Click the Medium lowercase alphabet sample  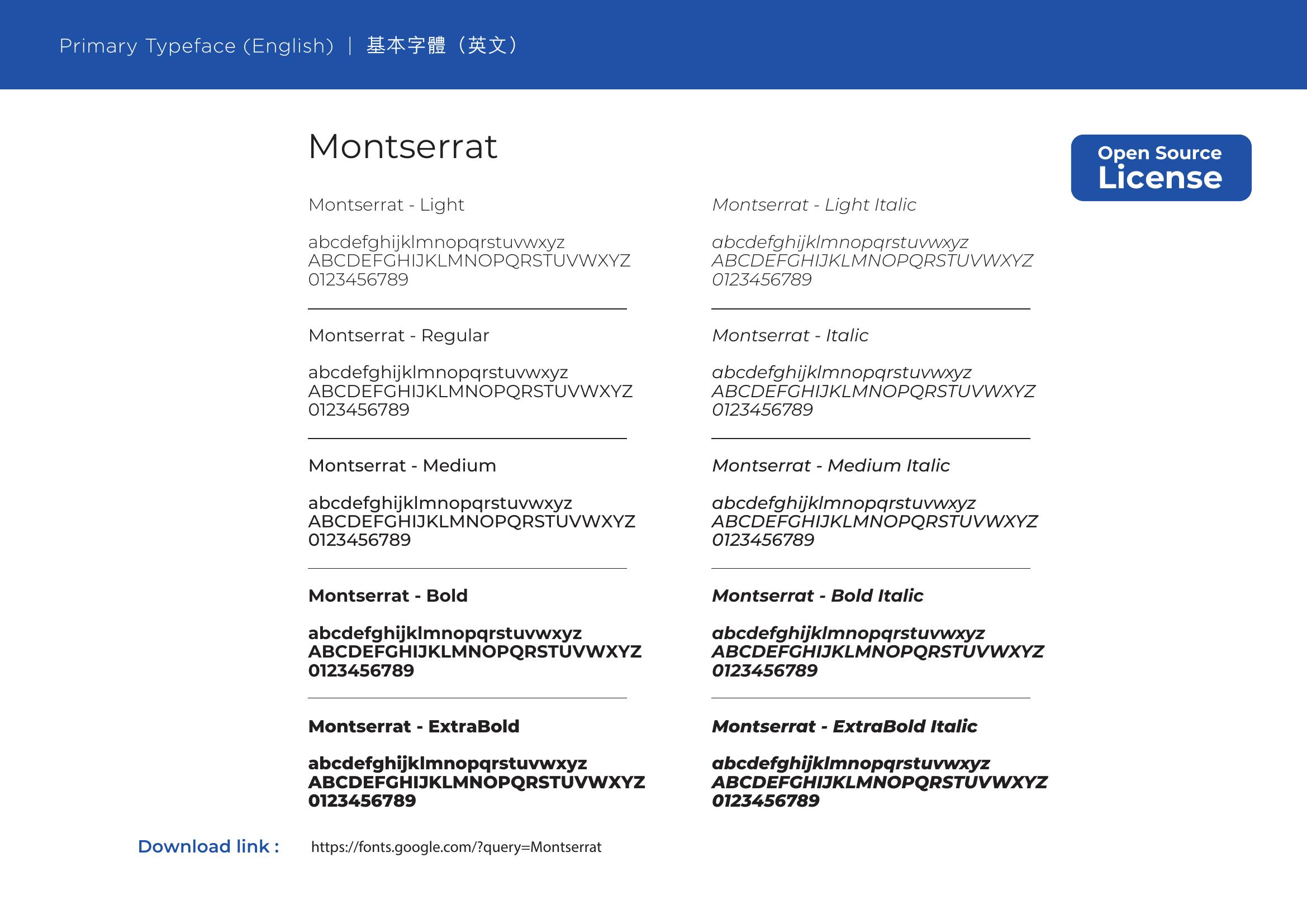[440, 503]
